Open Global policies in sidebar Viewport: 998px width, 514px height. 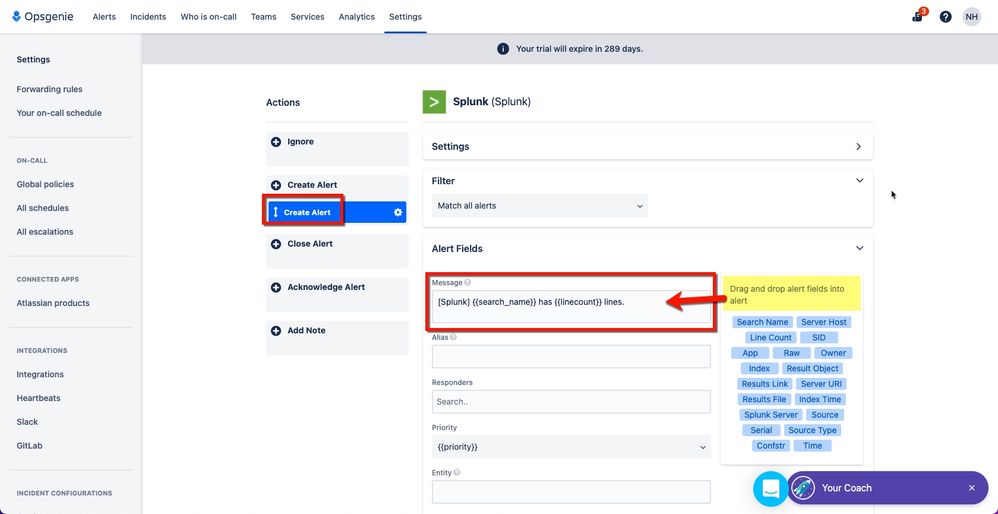pyautogui.click(x=45, y=184)
